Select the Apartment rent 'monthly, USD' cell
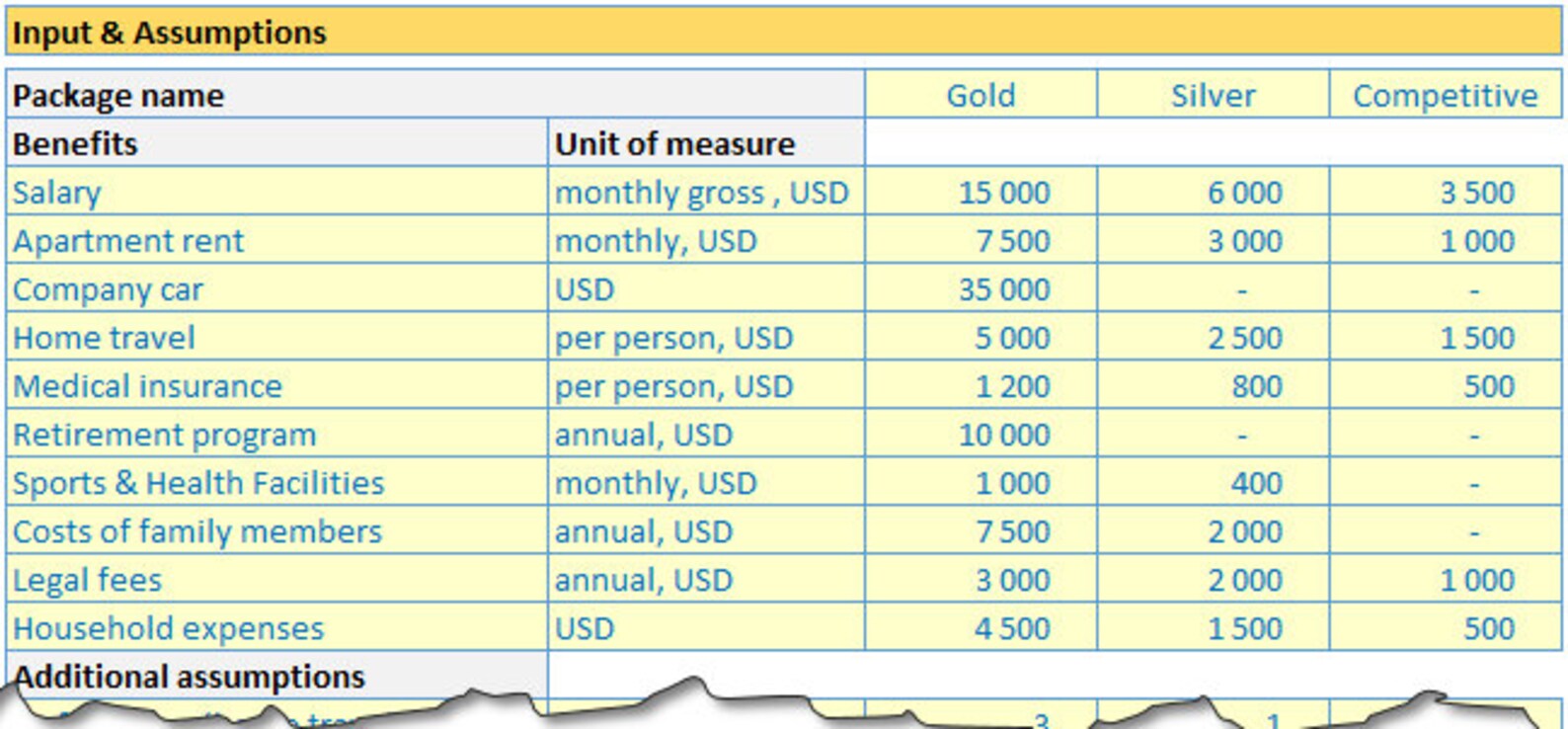The height and width of the screenshot is (729, 1568). tap(706, 240)
